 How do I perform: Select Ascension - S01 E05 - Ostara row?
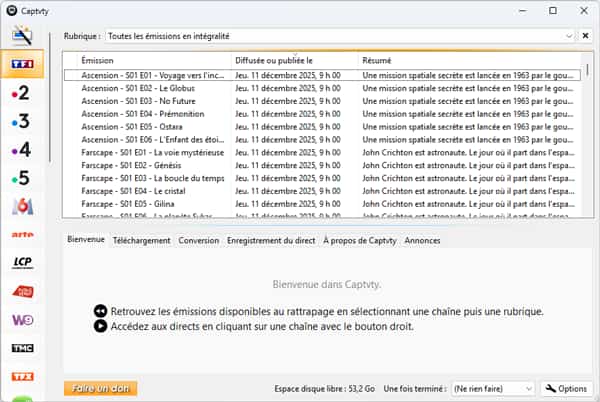[322, 127]
